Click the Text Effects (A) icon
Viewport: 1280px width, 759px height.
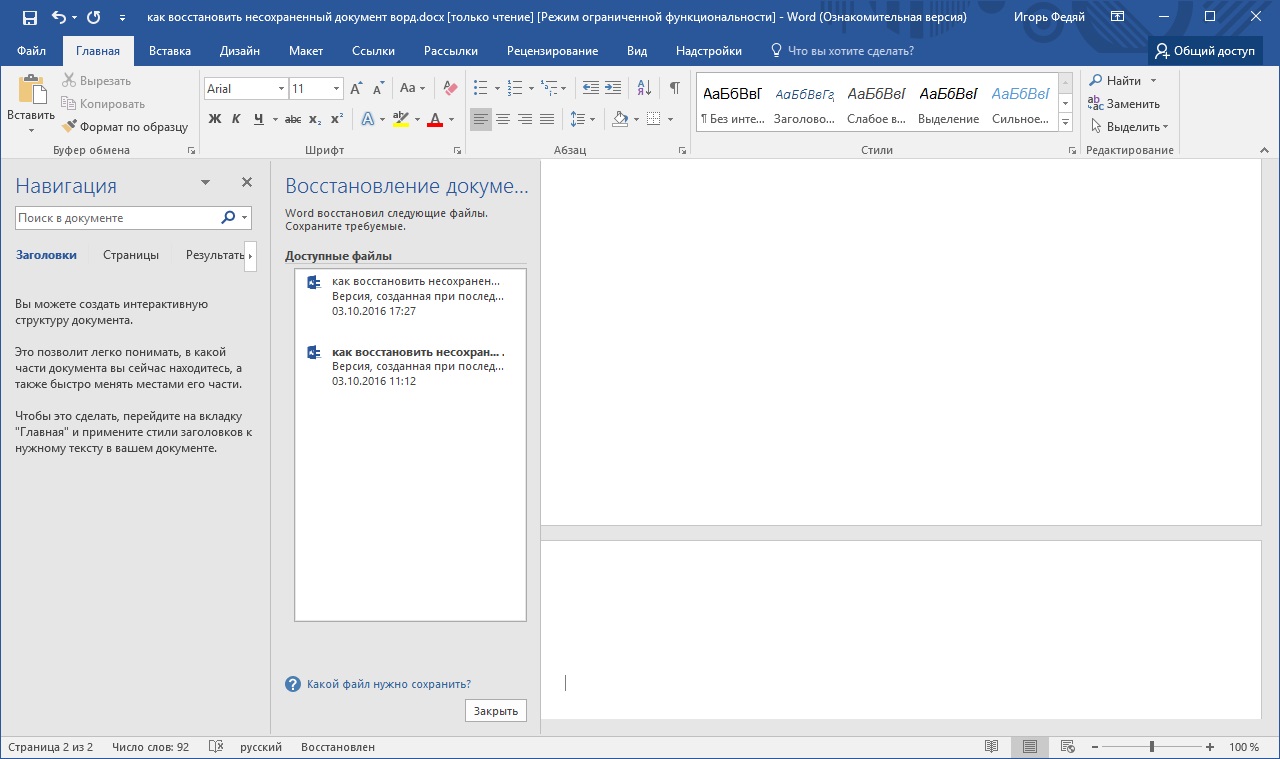coord(367,119)
